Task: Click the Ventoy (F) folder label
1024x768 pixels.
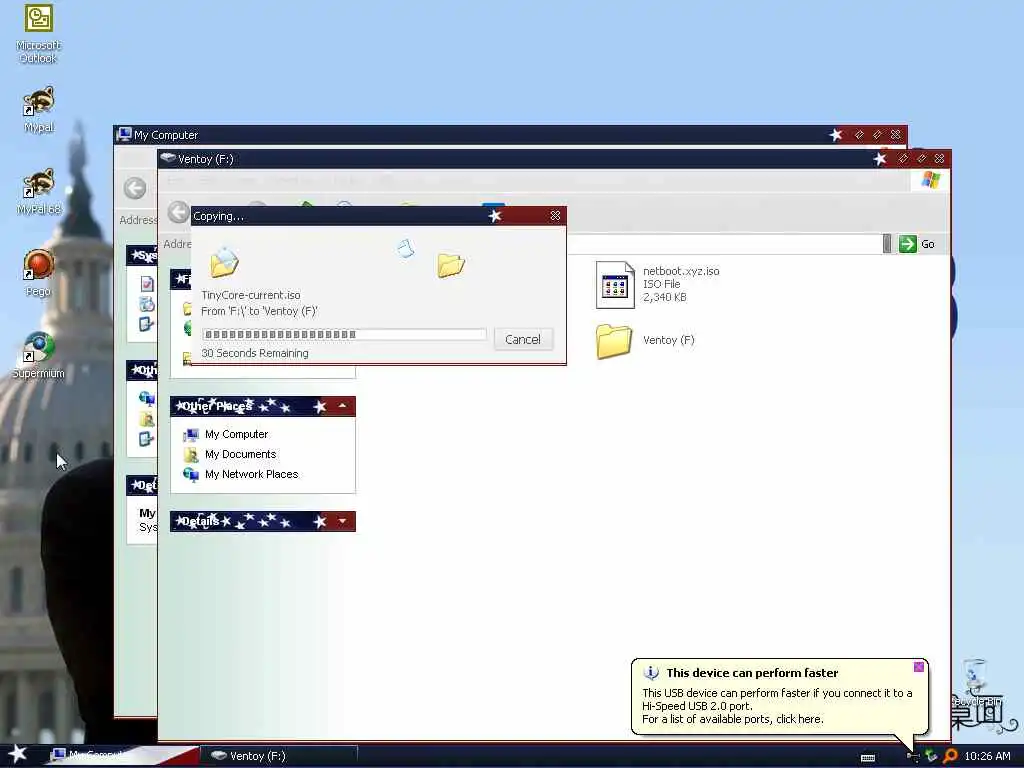Action: [669, 340]
